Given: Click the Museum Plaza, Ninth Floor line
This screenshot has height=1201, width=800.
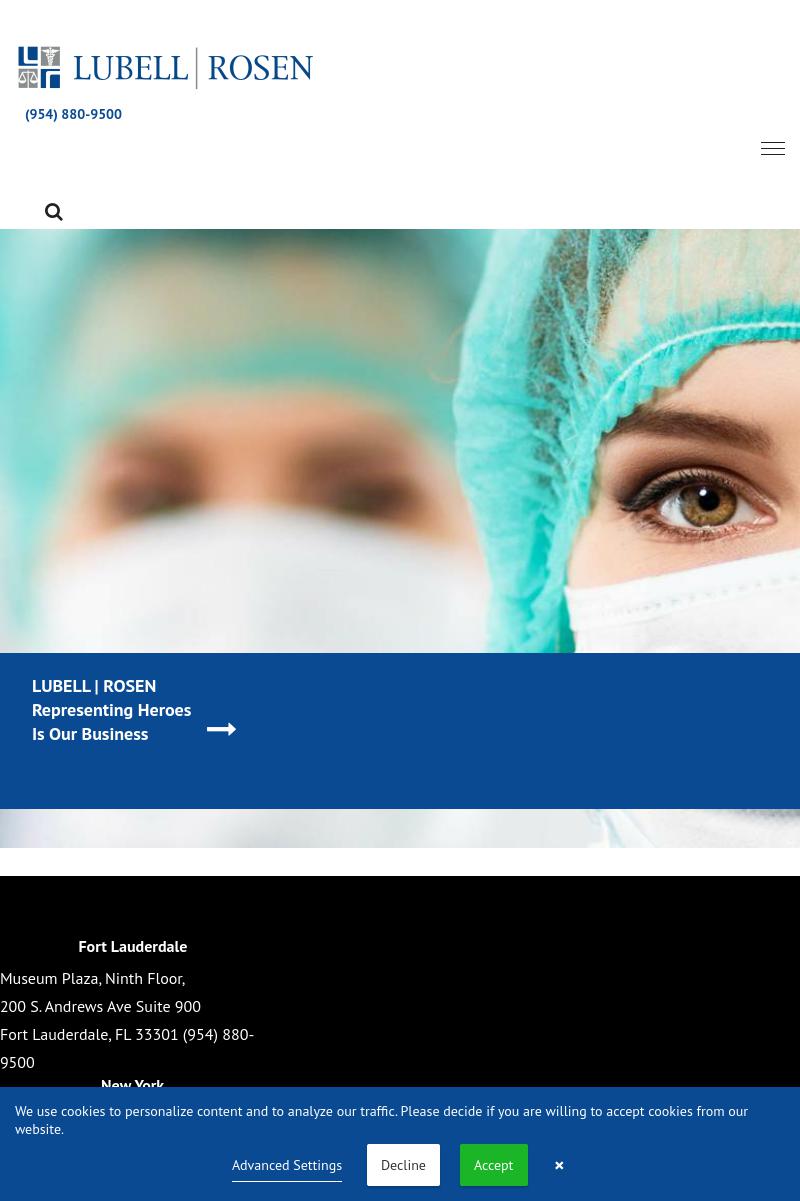Looking at the screenshot, I should coord(92,978).
